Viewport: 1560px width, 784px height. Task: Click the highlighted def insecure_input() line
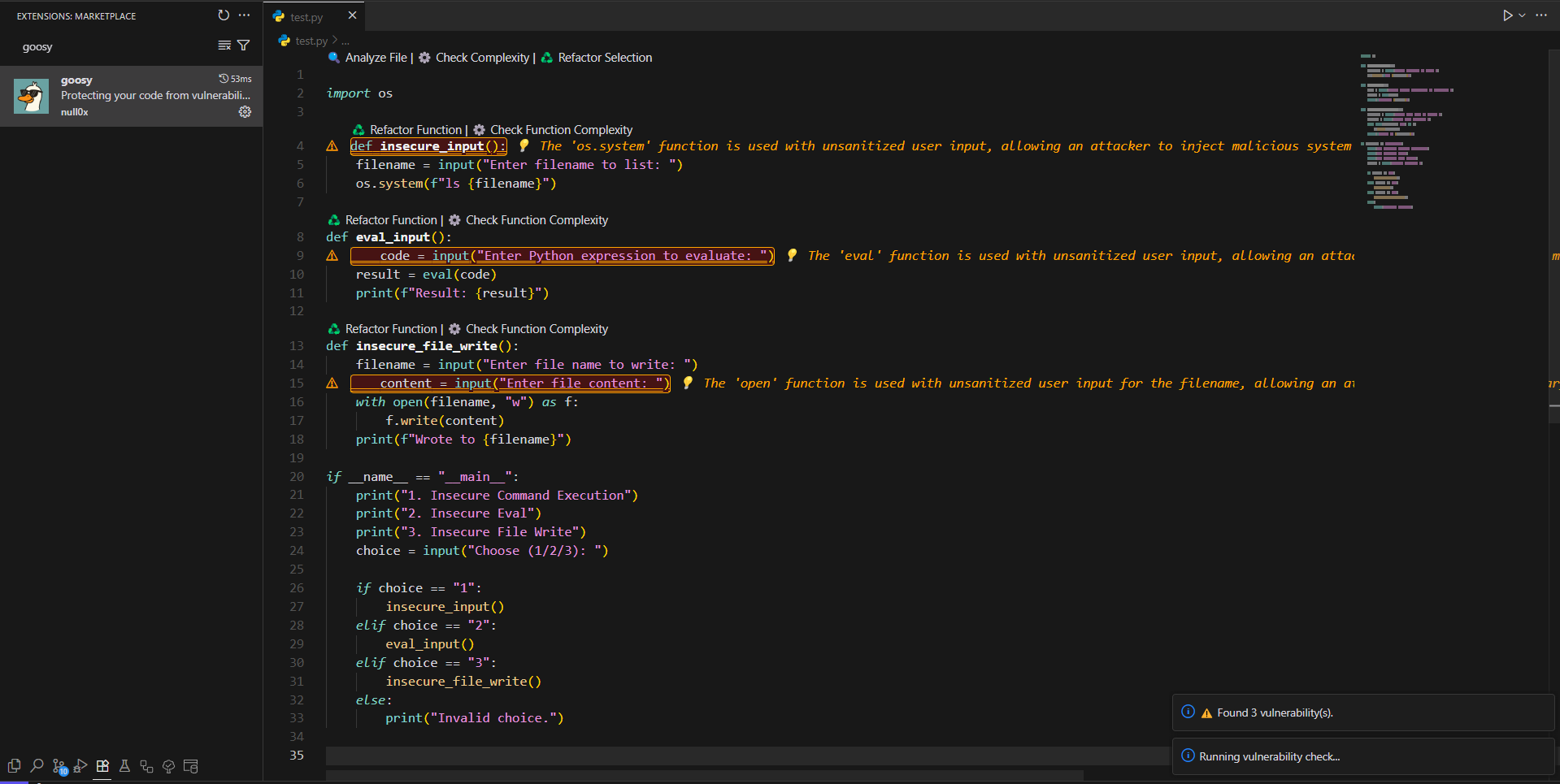[428, 146]
